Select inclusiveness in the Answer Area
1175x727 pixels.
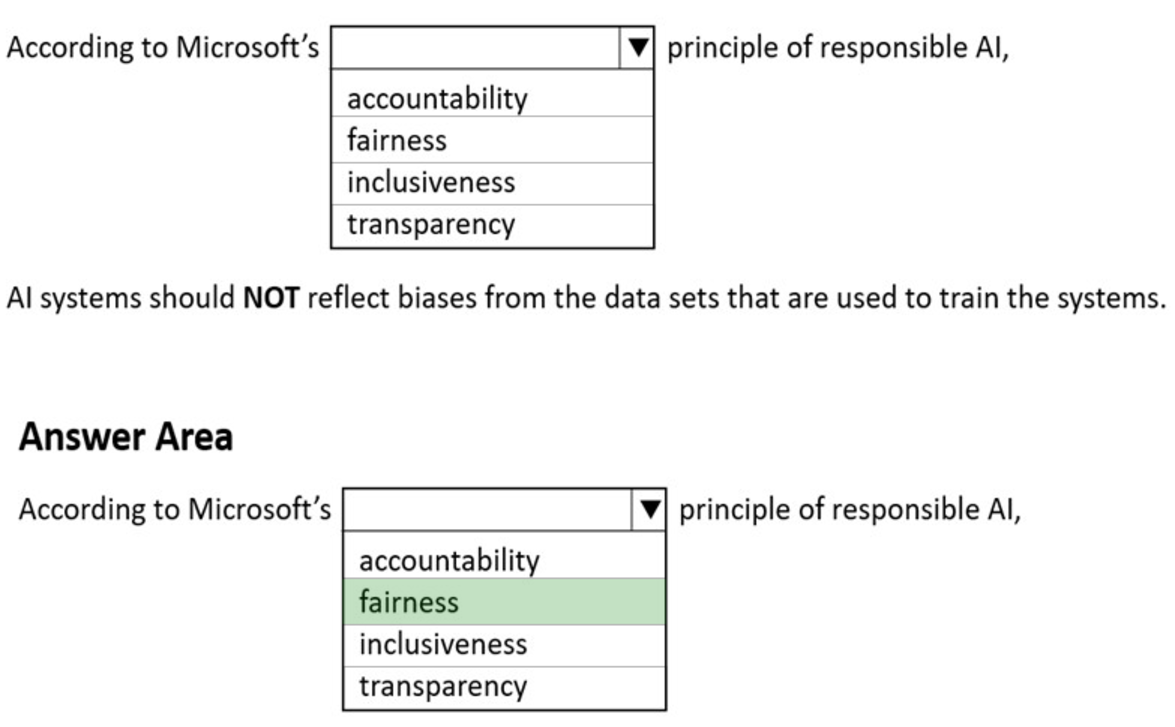pyautogui.click(x=443, y=644)
